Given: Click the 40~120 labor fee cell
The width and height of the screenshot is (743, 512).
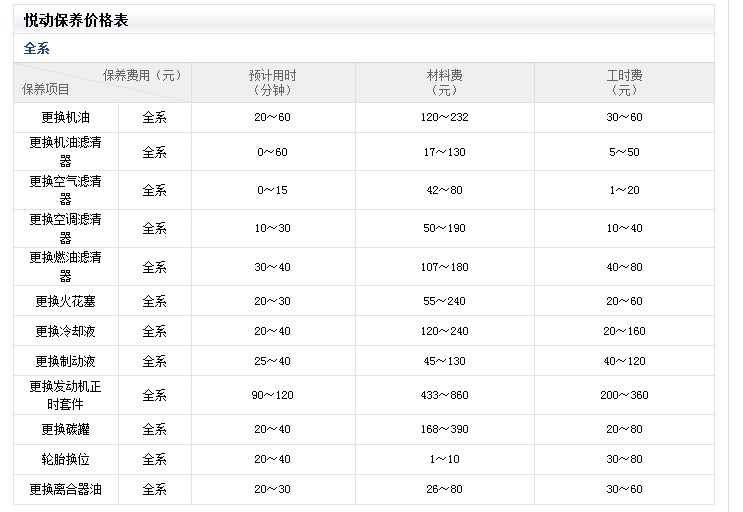Looking at the screenshot, I should point(625,361).
